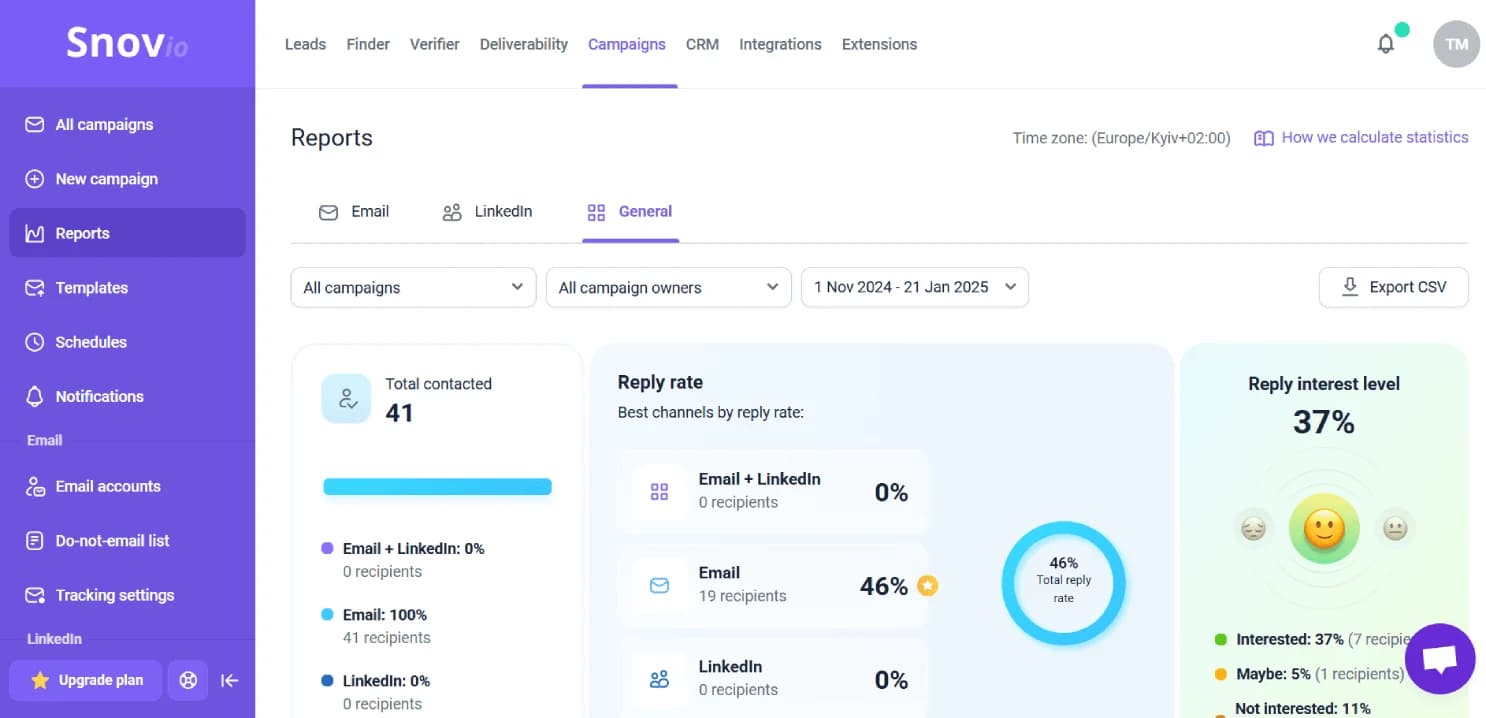Switch to the Email reports tab
Screen dimensions: 1486x718
(354, 212)
